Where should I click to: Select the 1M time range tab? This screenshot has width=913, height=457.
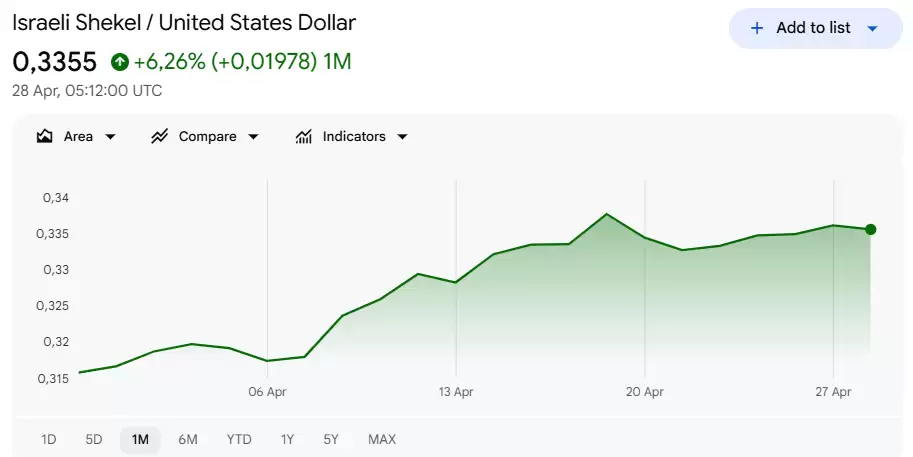[x=140, y=439]
